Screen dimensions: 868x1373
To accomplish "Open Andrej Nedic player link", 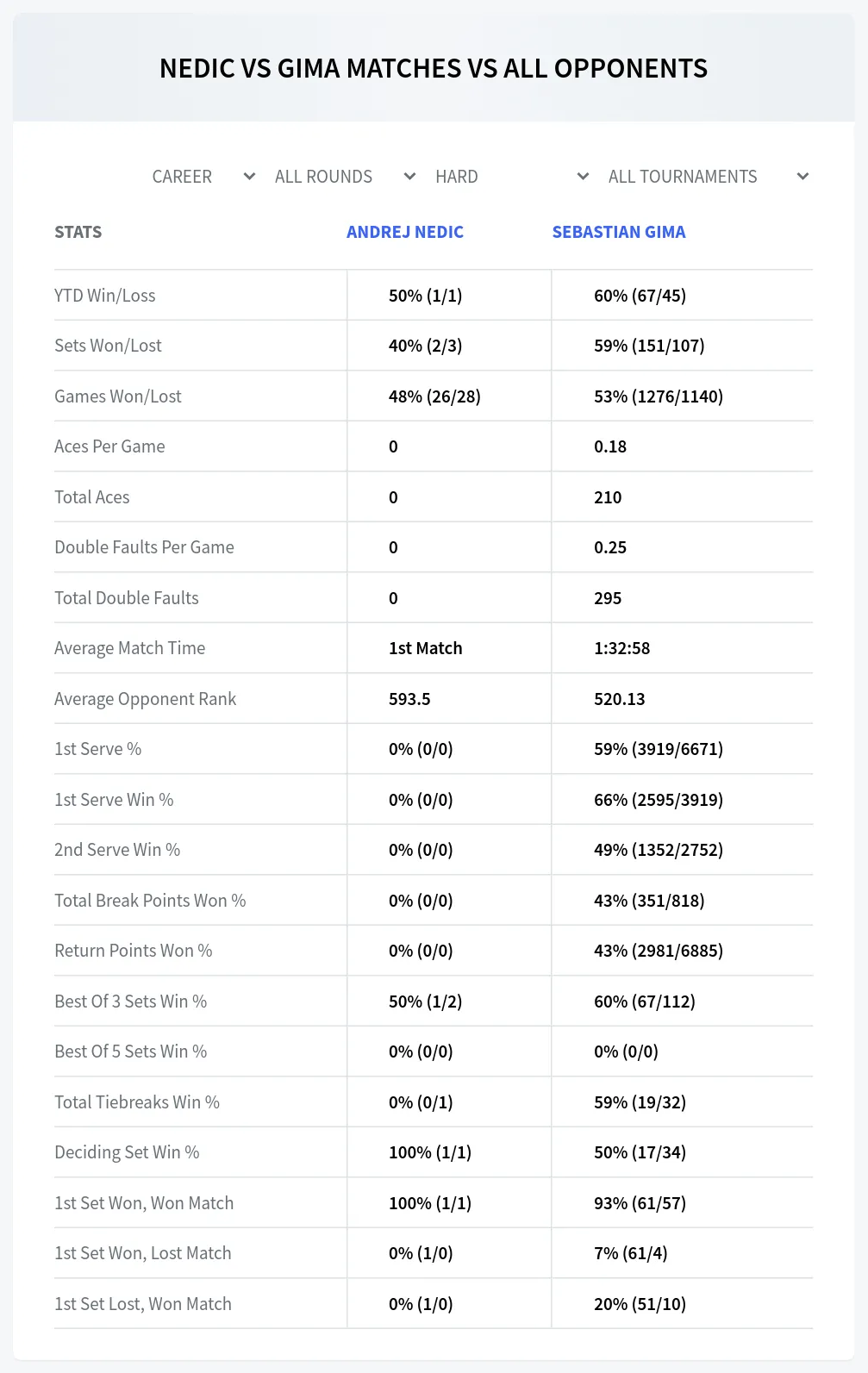I will click(405, 232).
